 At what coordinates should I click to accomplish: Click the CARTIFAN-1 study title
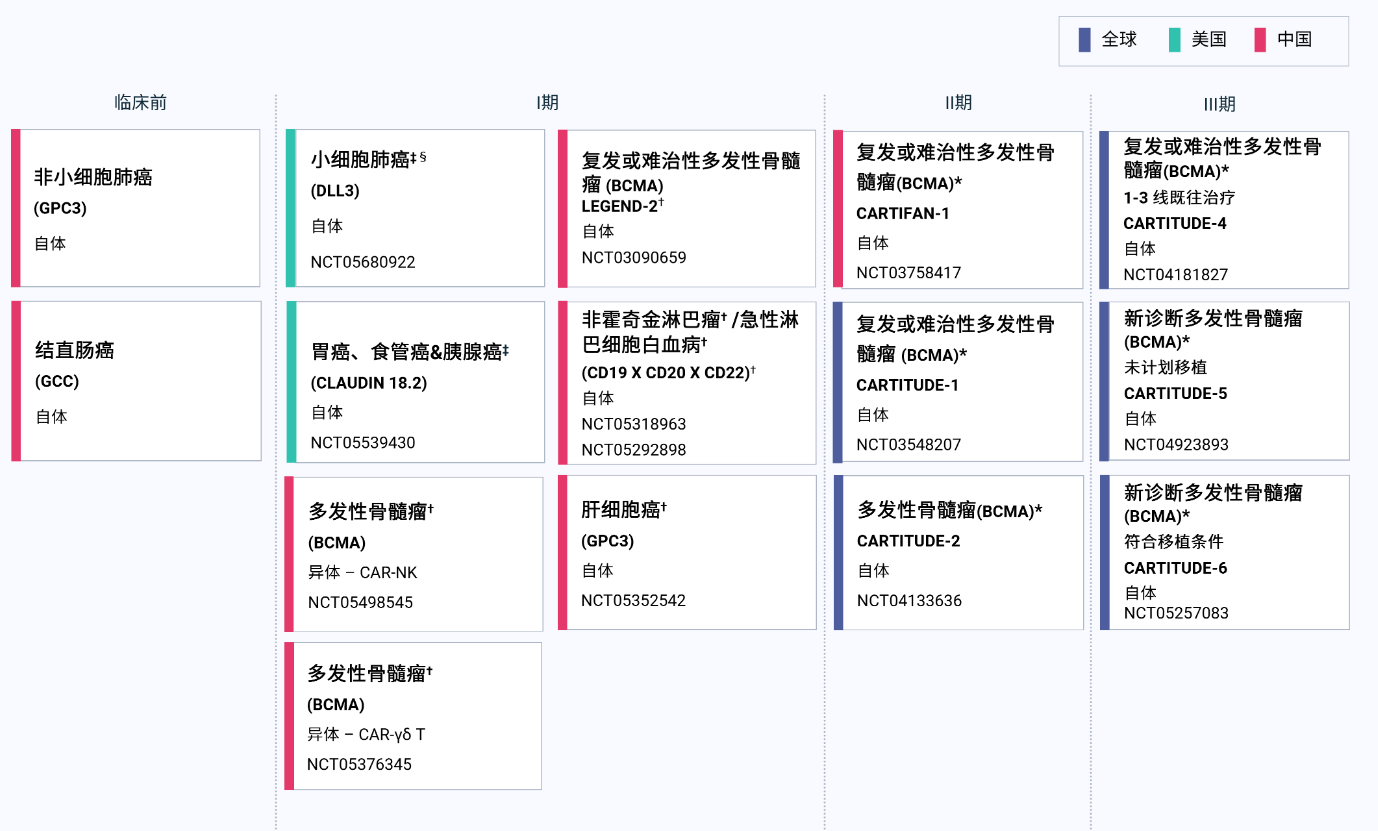903,213
